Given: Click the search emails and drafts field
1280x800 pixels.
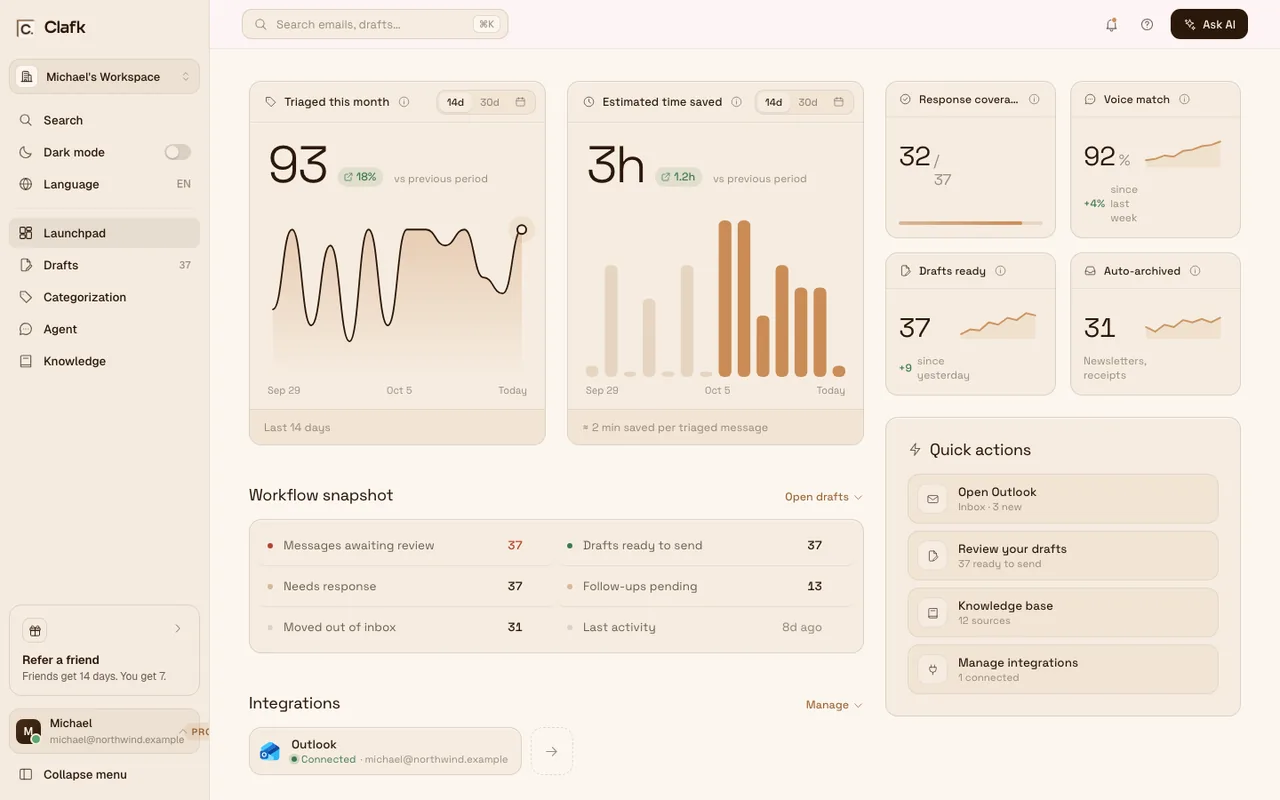Looking at the screenshot, I should pos(375,24).
